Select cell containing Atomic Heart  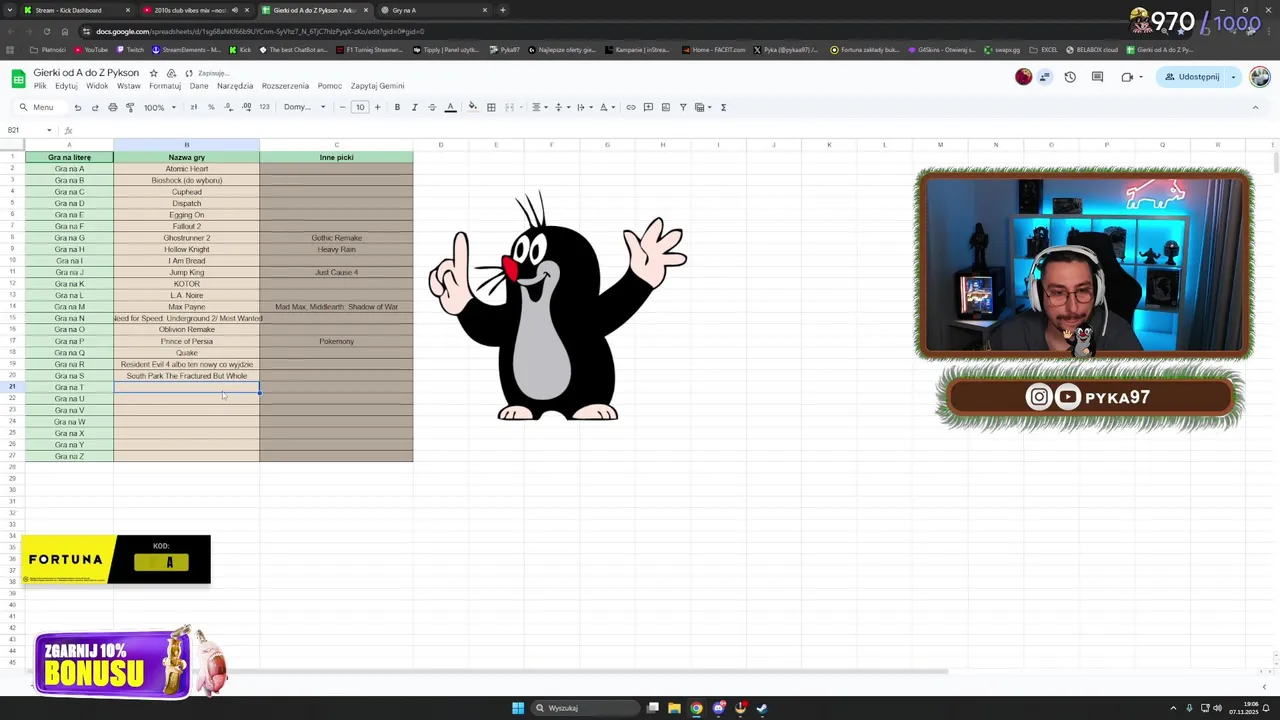tap(186, 169)
